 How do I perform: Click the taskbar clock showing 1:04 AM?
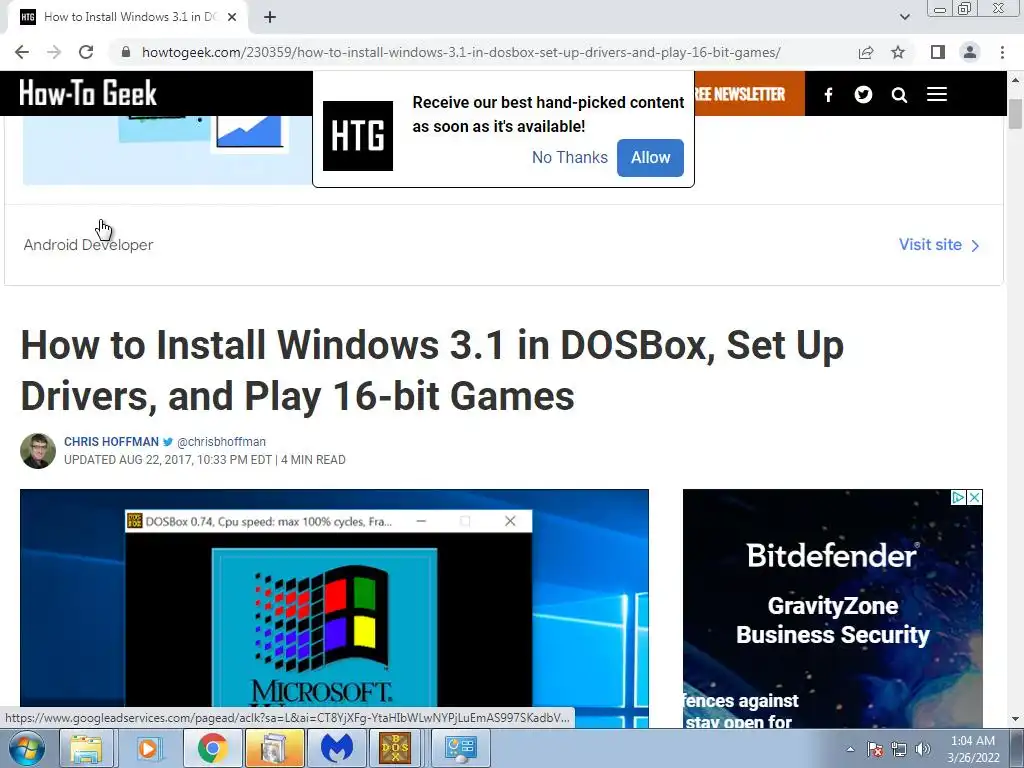tap(973, 749)
